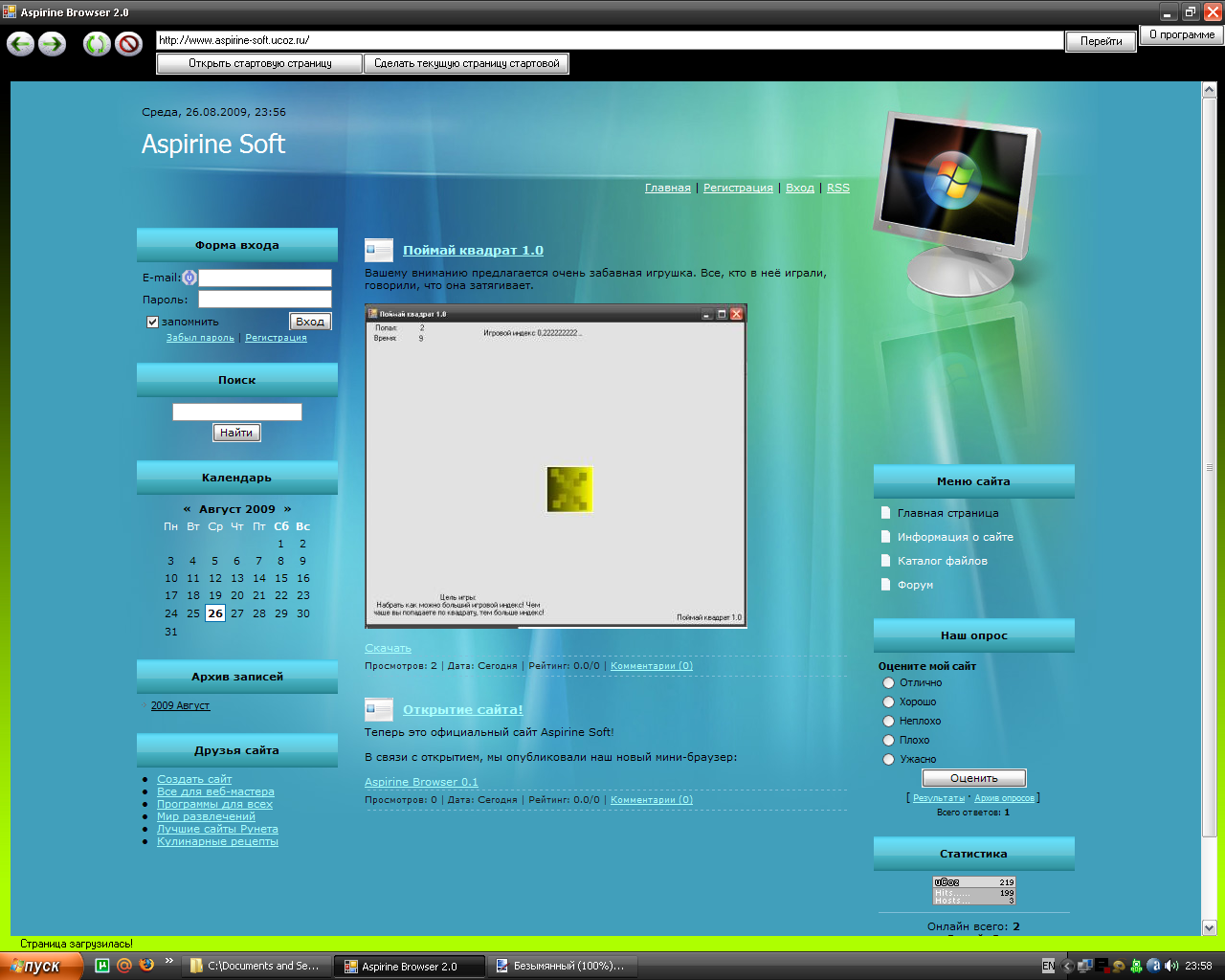
Task: Open the Открытие сайта! post title
Action: point(463,709)
